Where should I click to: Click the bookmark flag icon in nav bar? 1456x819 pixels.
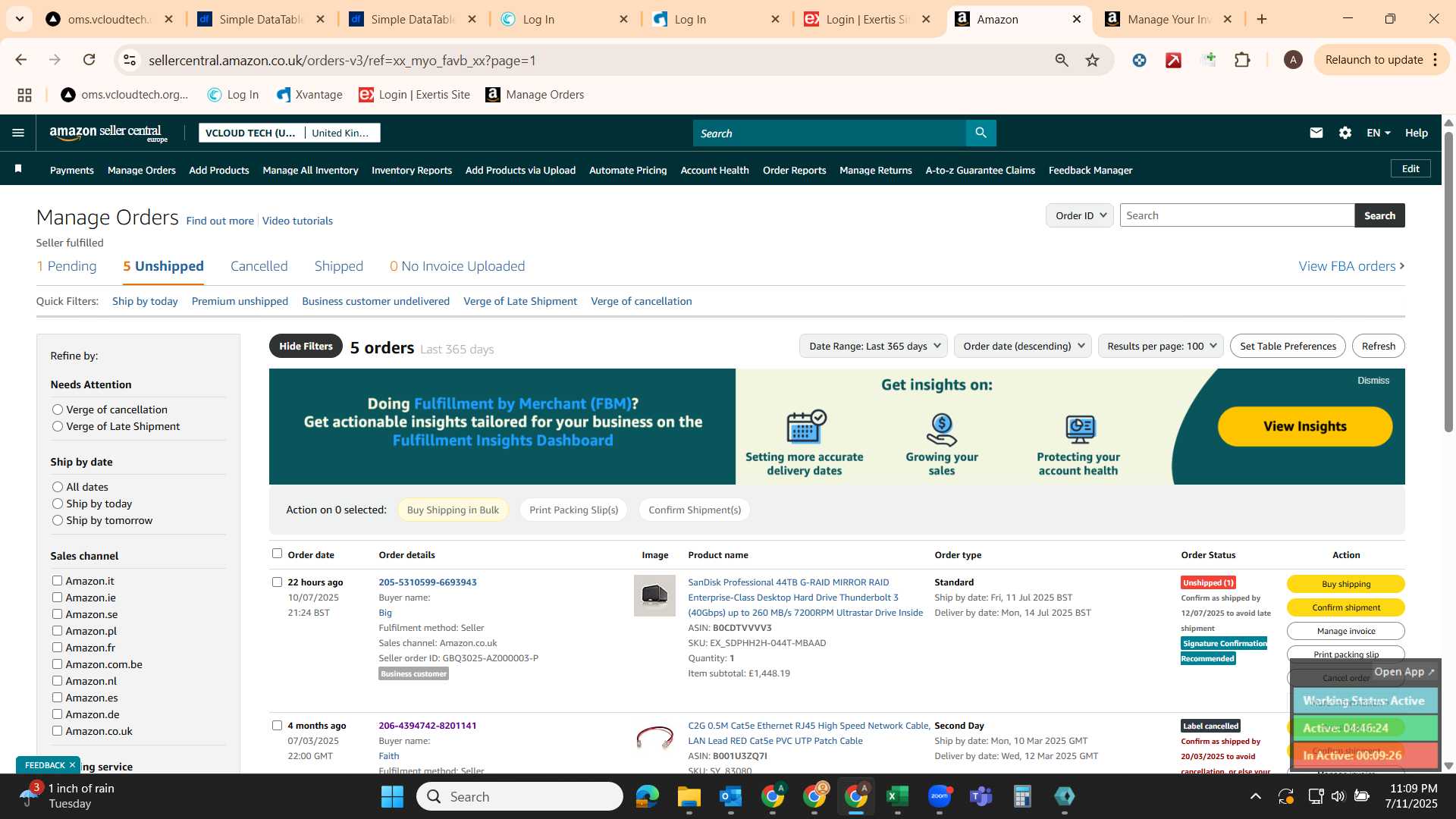pyautogui.click(x=18, y=169)
